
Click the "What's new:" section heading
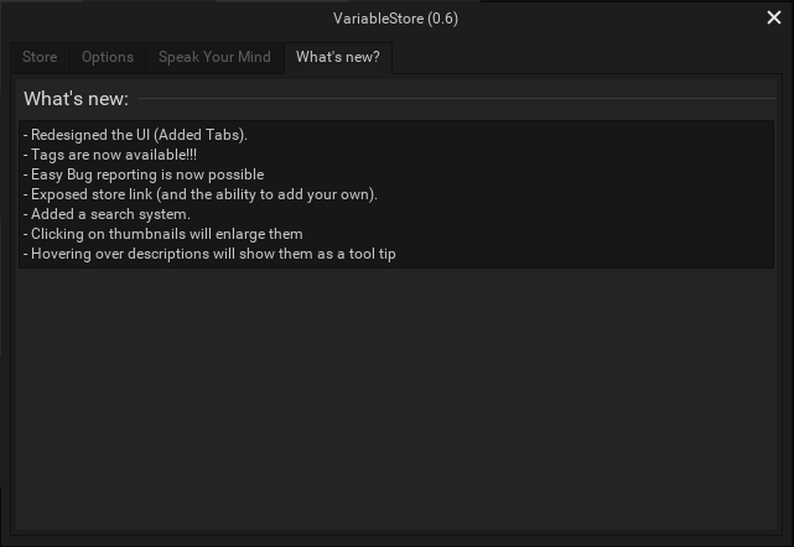(x=76, y=98)
